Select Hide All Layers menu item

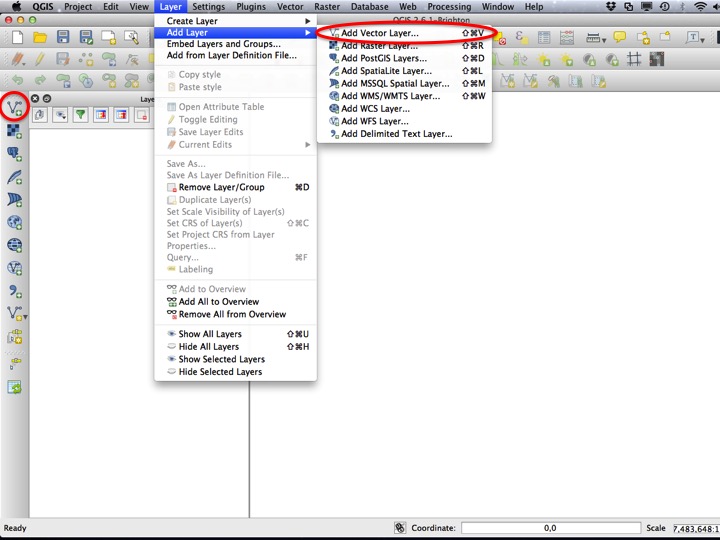click(235, 347)
